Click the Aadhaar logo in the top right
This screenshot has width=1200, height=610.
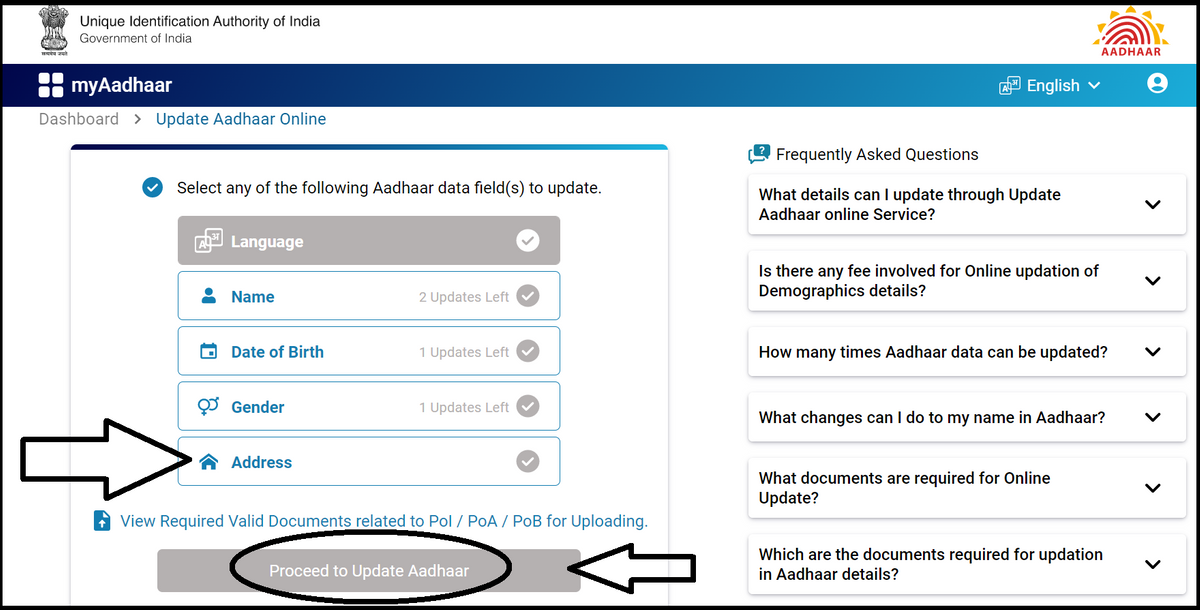(1129, 30)
